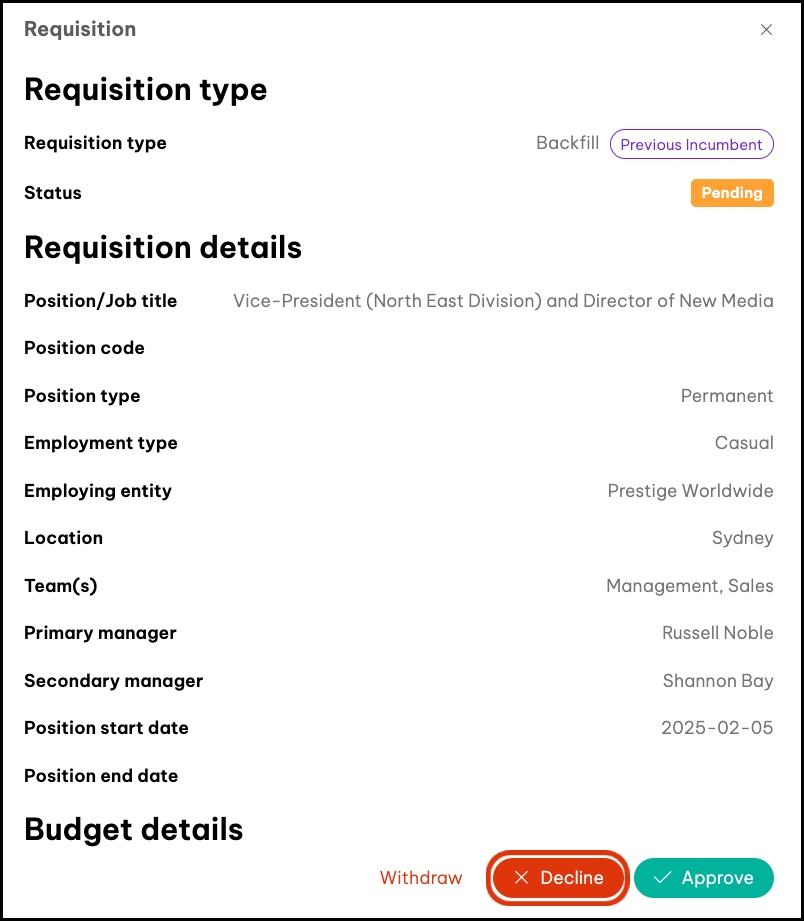This screenshot has height=921, width=804.
Task: Click the Vice-President job title text
Action: click(503, 301)
